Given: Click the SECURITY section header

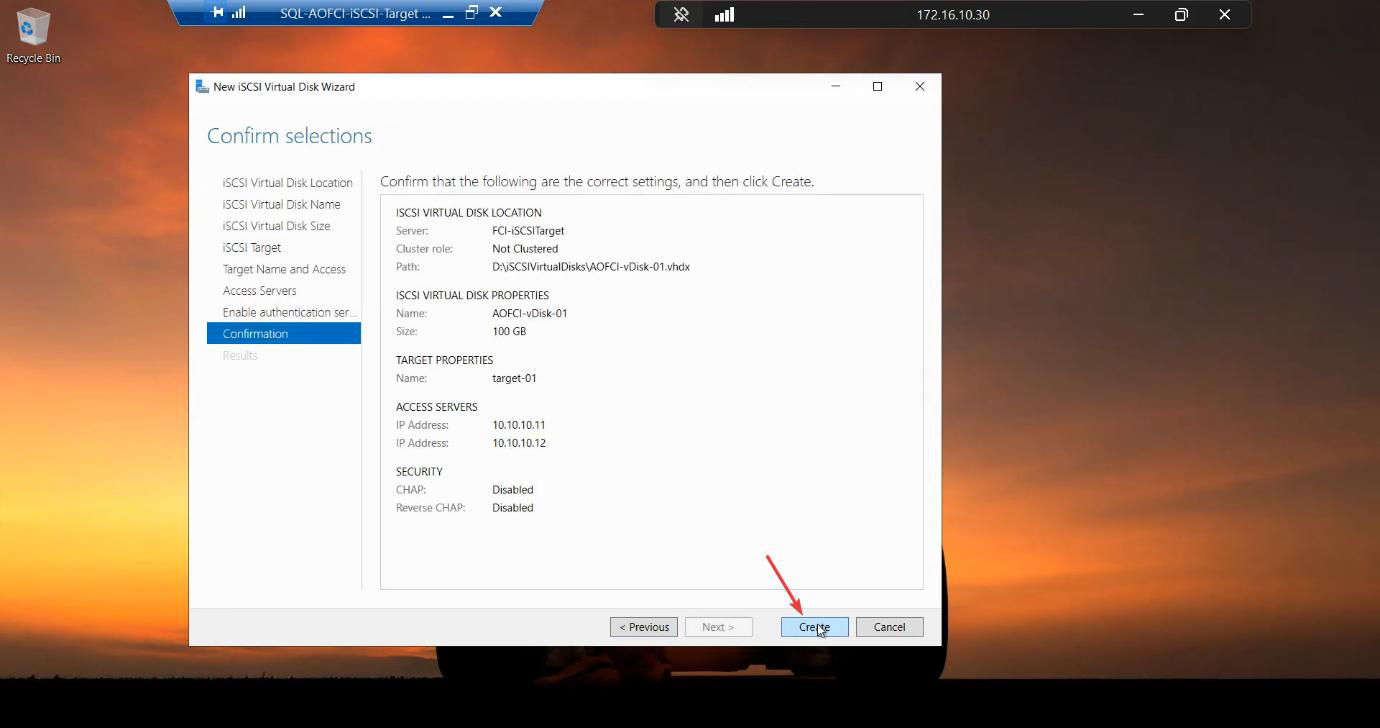Looking at the screenshot, I should [419, 472].
